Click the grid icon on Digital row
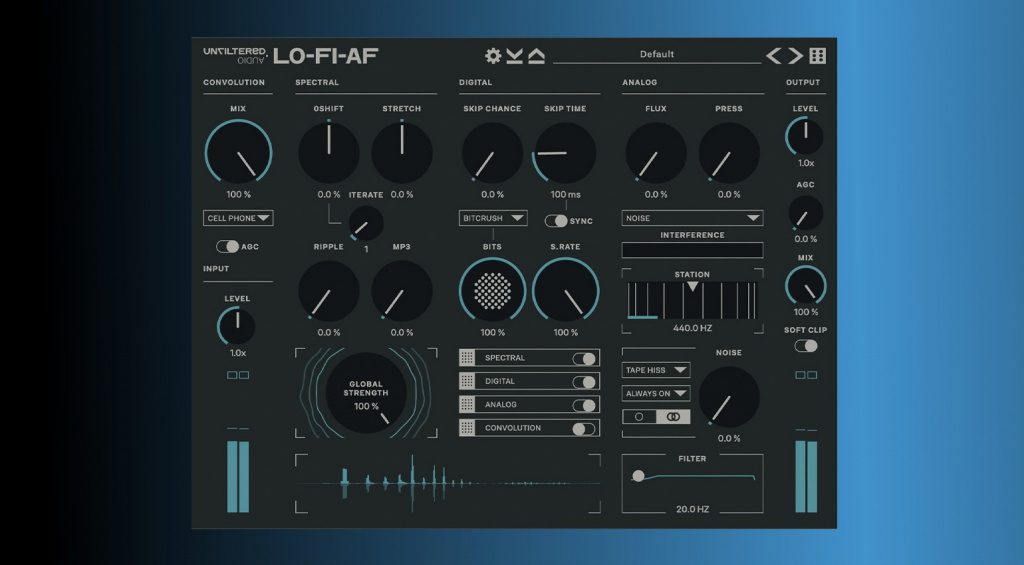This screenshot has width=1024, height=565. pyautogui.click(x=467, y=381)
